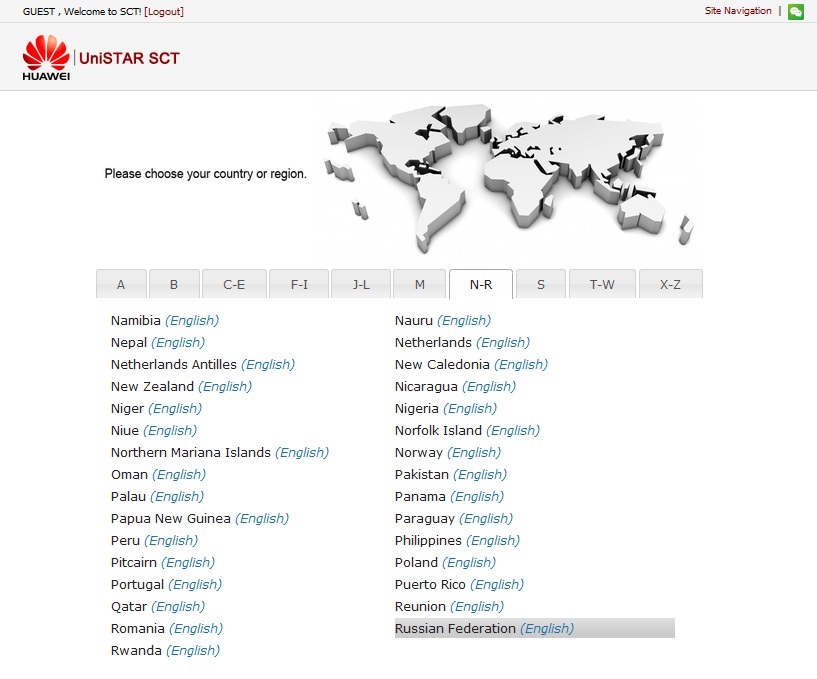
Task: Open the X-Z countries tab
Action: [x=671, y=284]
